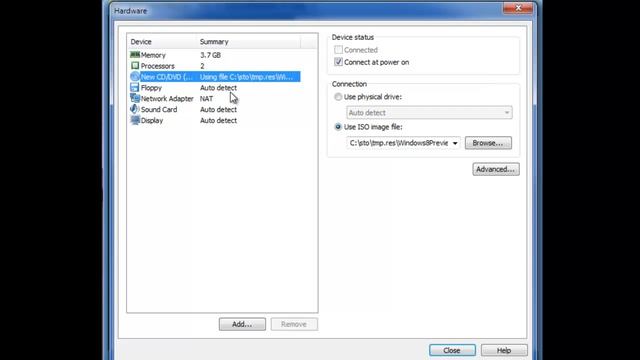Toggle Connect at power on checkbox
640x360 pixels.
tap(338, 62)
